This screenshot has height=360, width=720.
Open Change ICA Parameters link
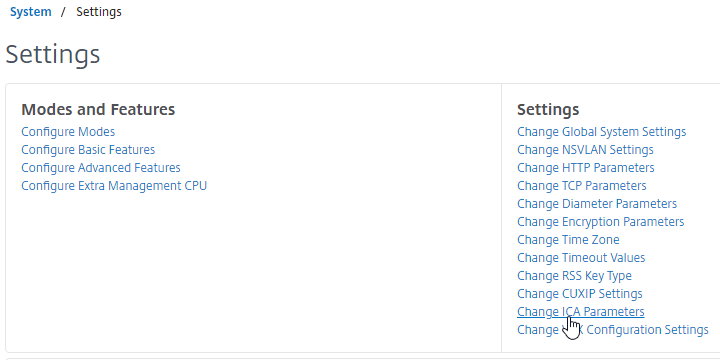click(580, 312)
